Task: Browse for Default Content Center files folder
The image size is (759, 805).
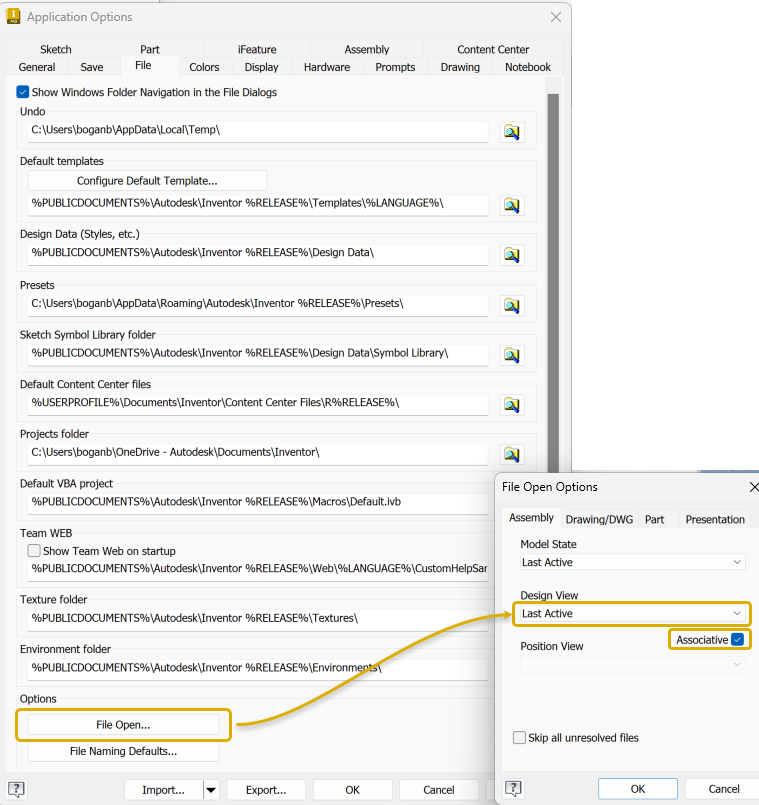Action: pos(511,405)
